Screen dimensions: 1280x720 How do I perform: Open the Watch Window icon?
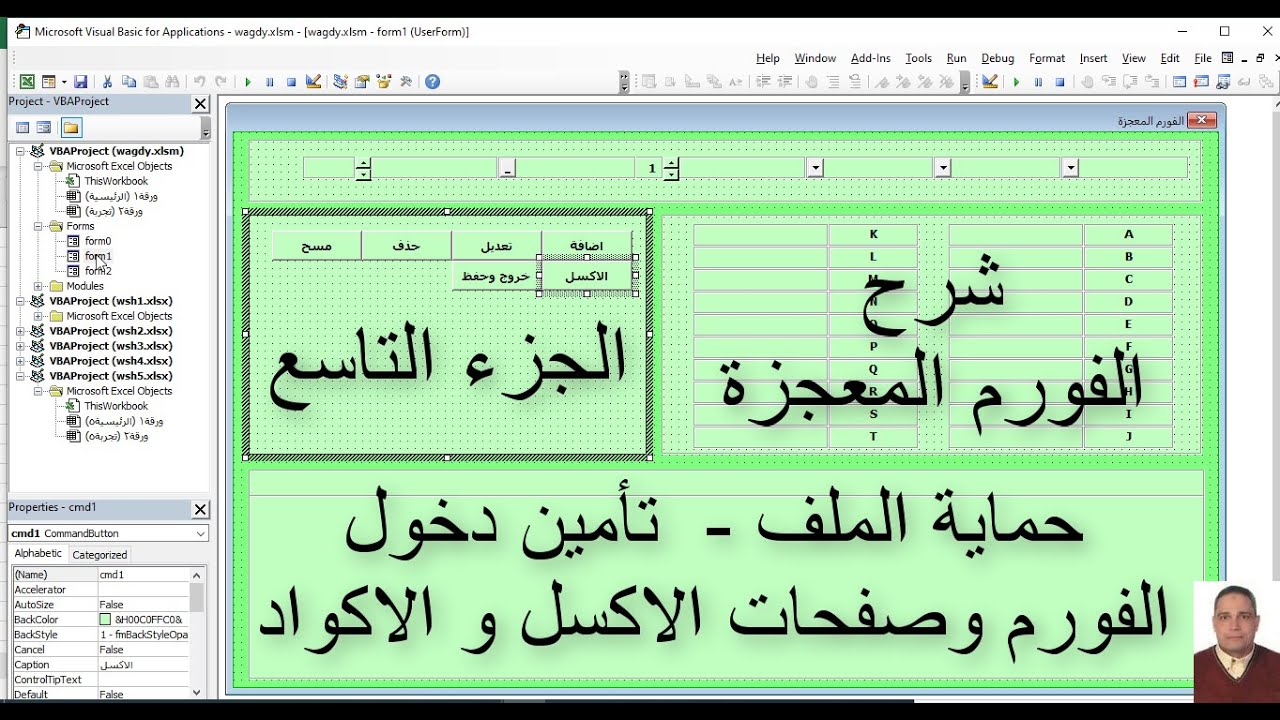tap(1224, 82)
